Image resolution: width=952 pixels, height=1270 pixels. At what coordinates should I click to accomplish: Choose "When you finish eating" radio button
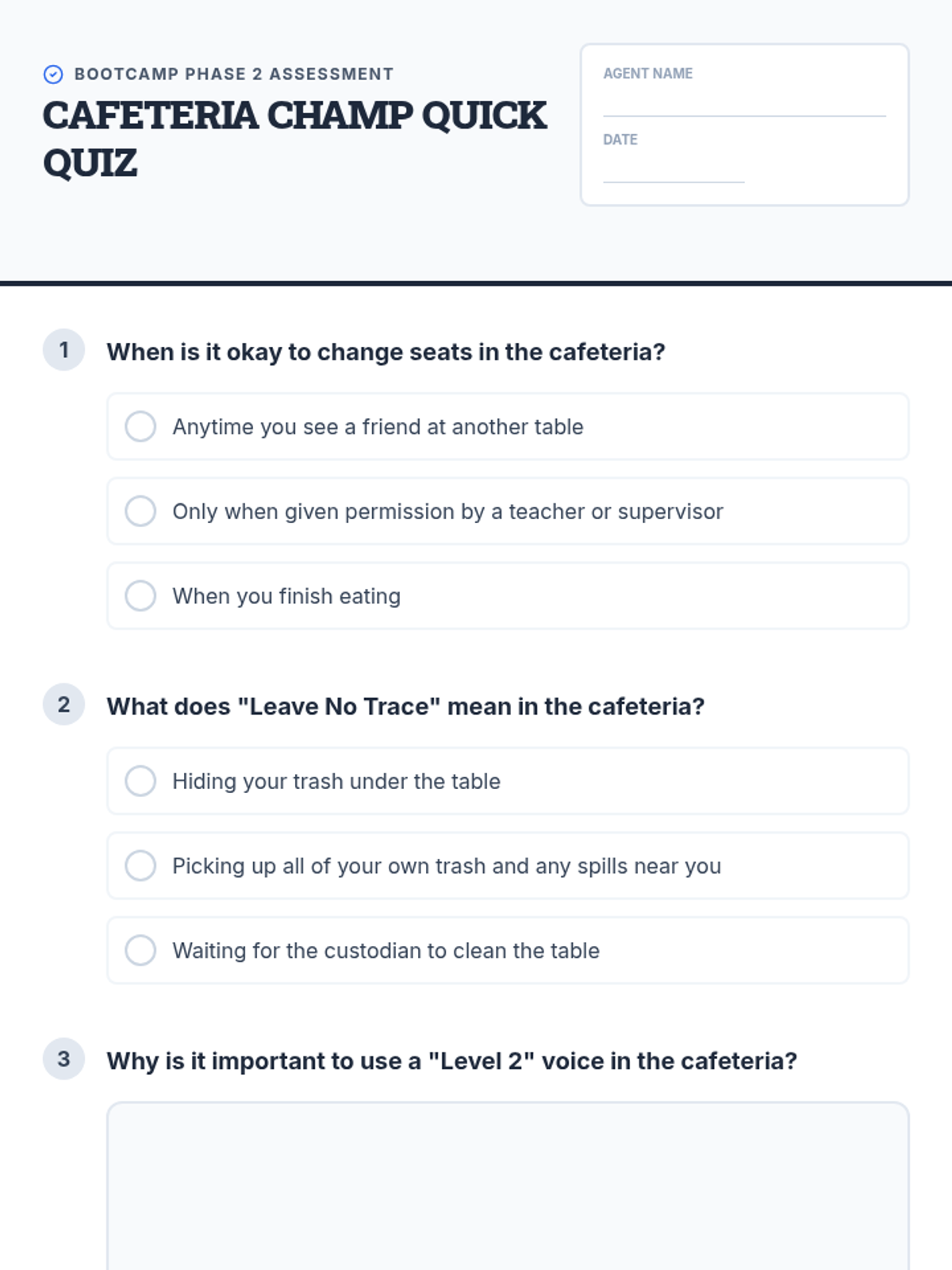click(x=140, y=596)
